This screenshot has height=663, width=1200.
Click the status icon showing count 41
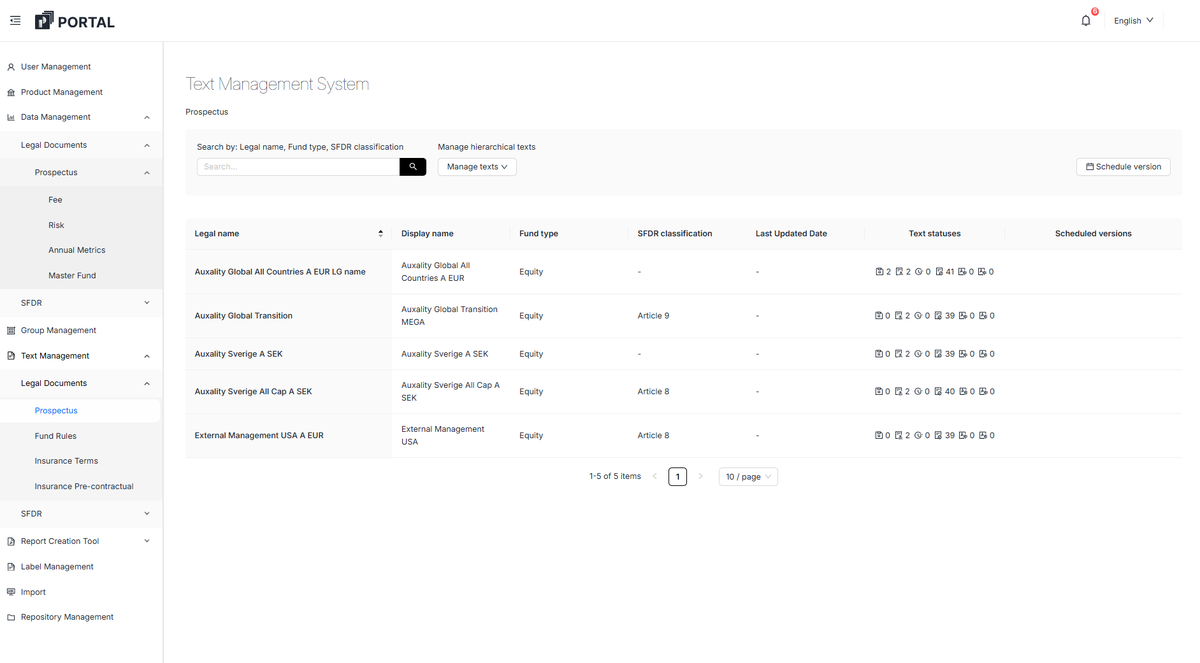(x=939, y=272)
